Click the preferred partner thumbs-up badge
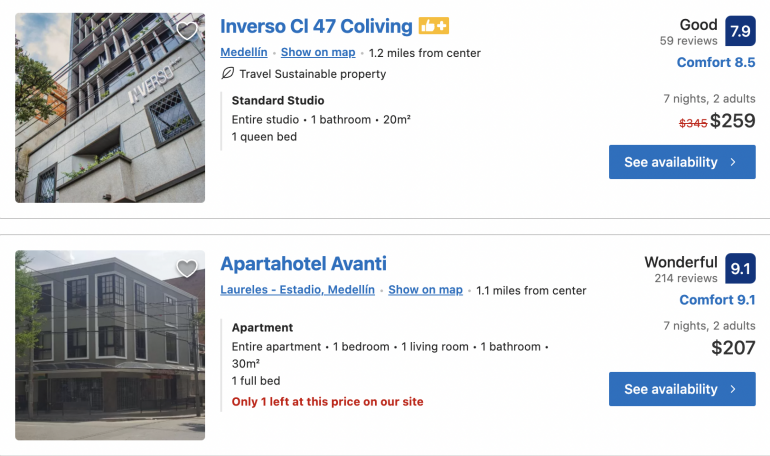Image resolution: width=770 pixels, height=456 pixels. pos(434,27)
